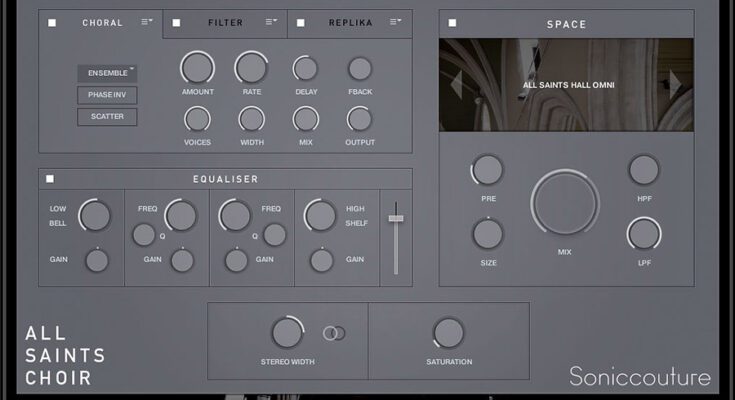
Task: Open the Replika preset menu arrow
Action: 396,21
